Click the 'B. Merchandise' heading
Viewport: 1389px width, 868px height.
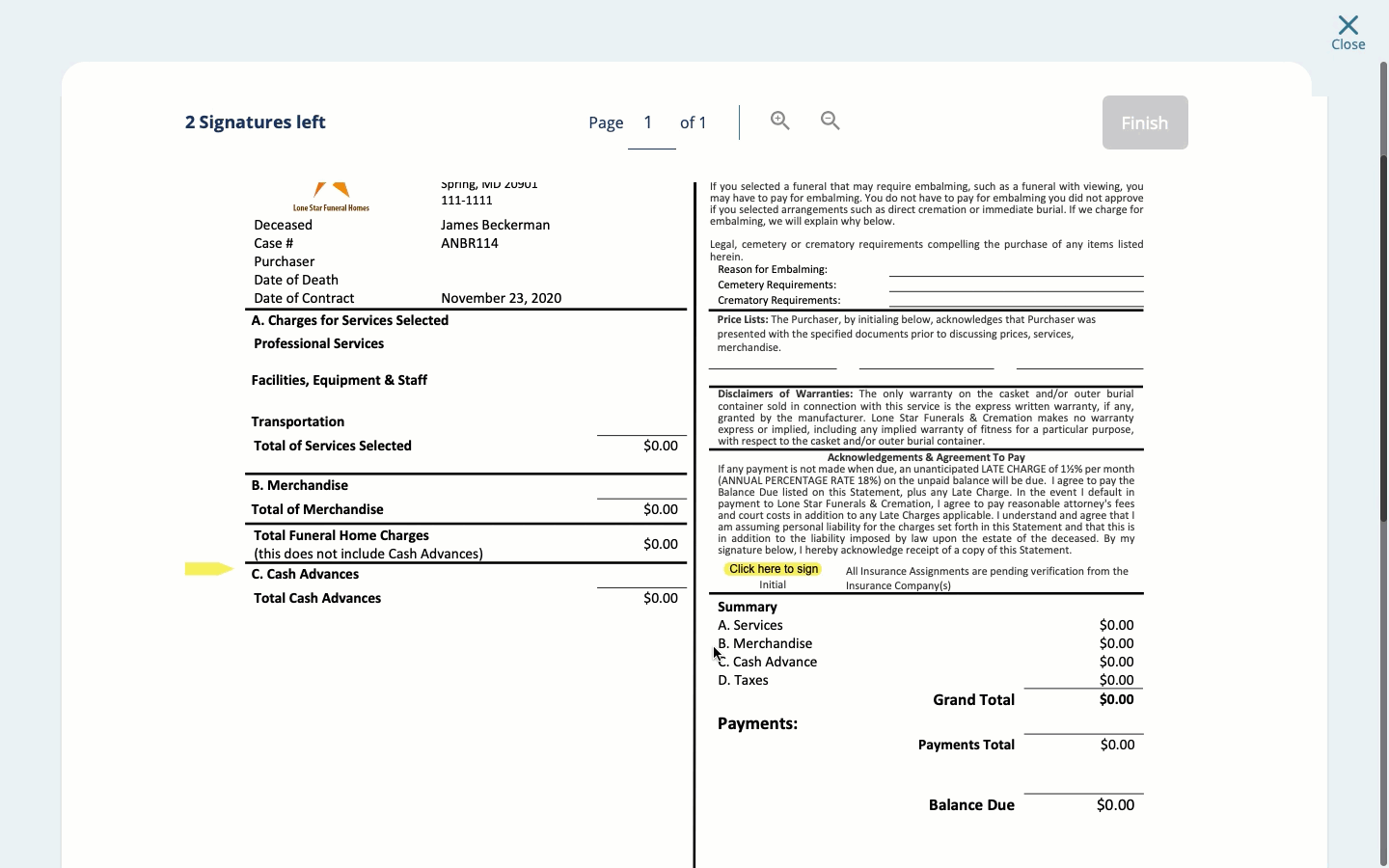point(300,485)
